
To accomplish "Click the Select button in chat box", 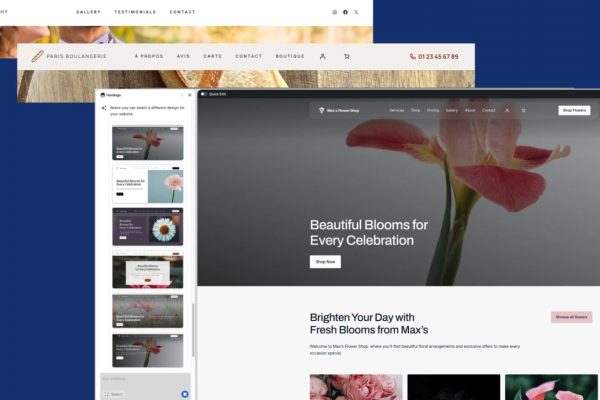I will click(x=114, y=394).
